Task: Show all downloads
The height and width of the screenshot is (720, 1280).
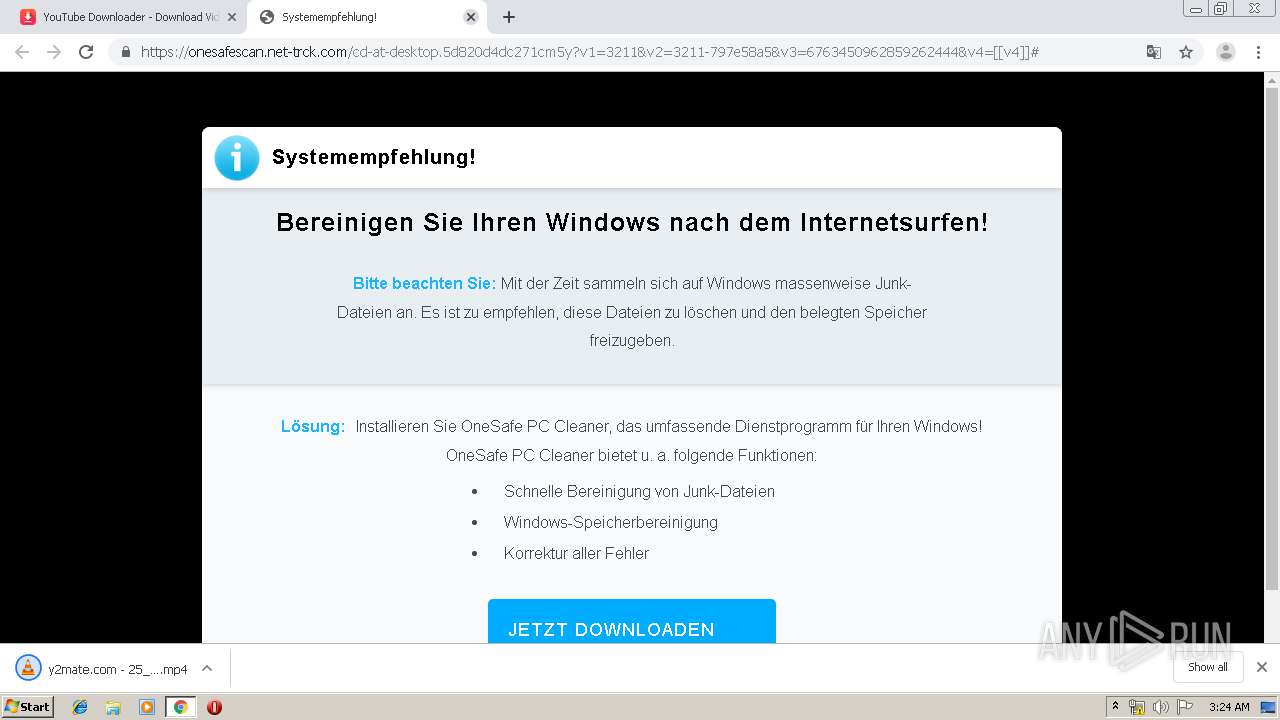Action: [x=1208, y=667]
